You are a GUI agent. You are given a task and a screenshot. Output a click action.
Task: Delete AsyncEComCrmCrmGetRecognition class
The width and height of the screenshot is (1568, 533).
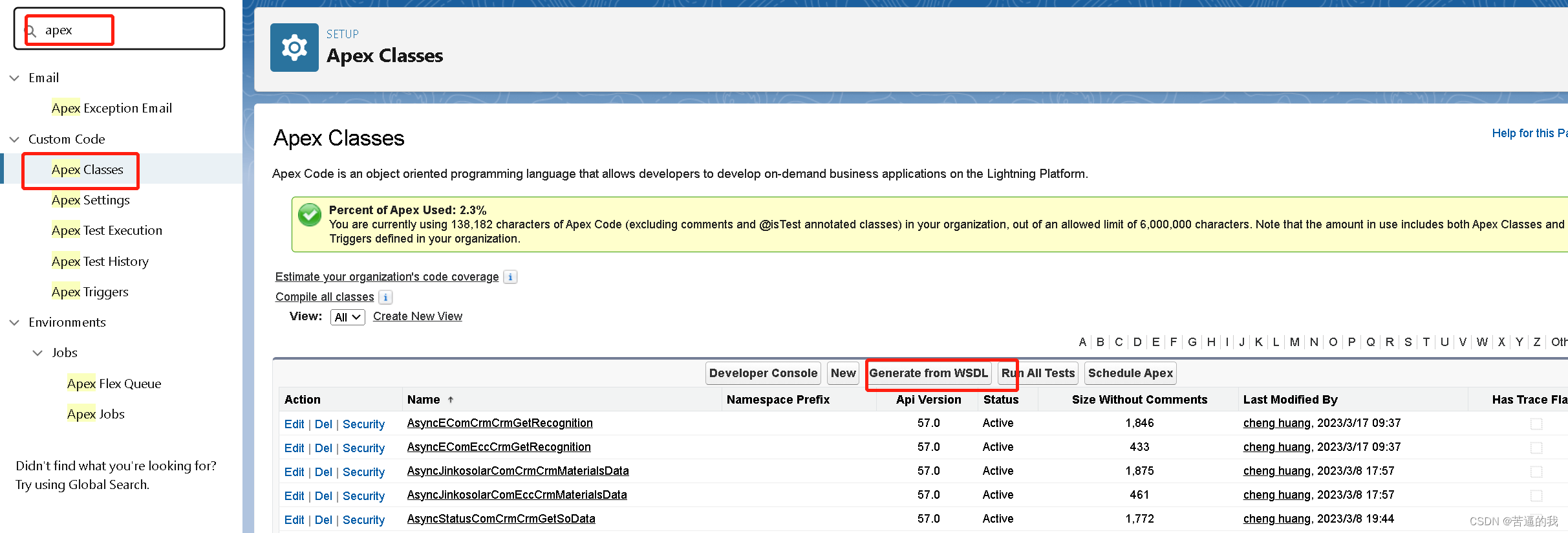tap(323, 424)
